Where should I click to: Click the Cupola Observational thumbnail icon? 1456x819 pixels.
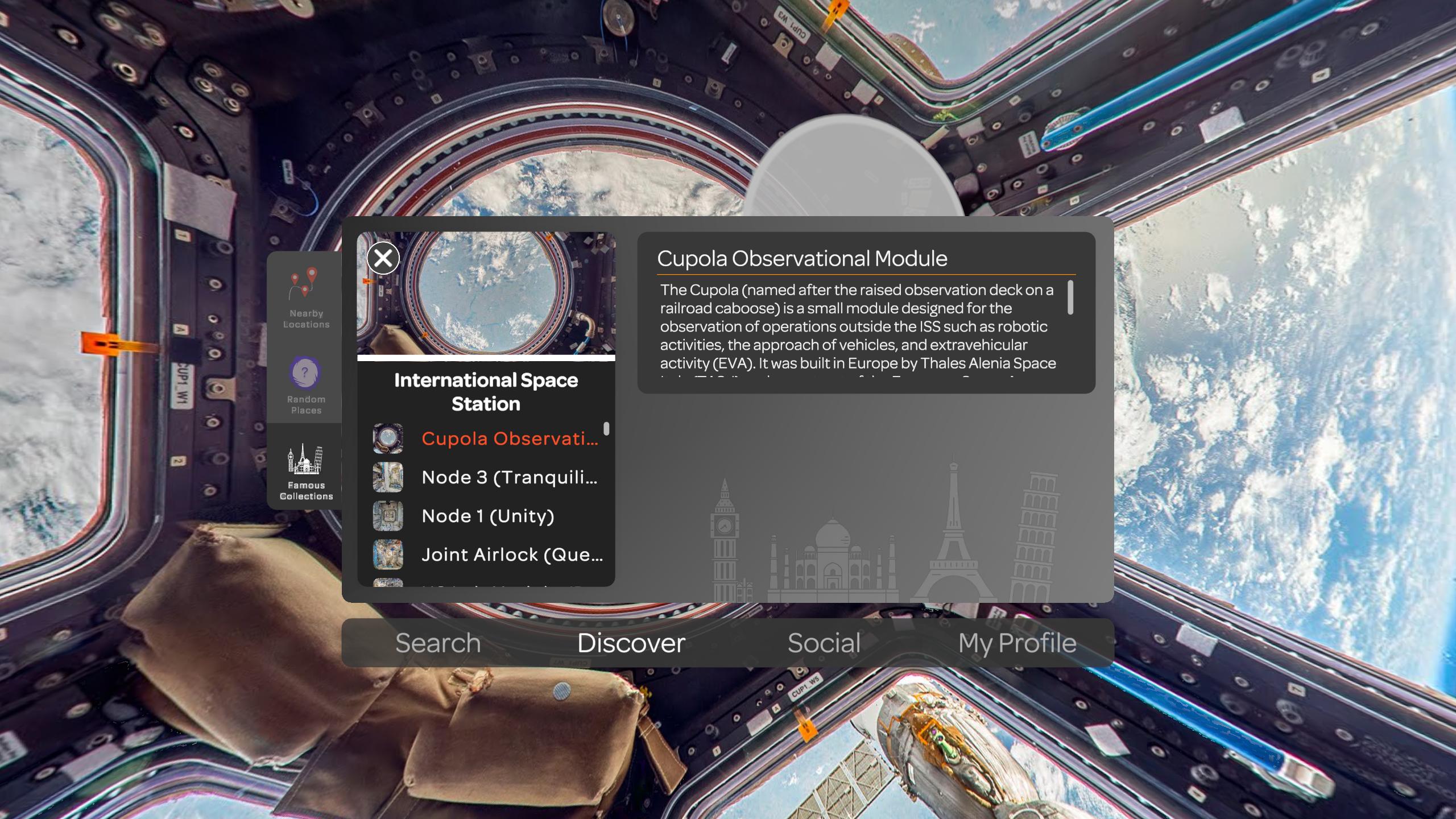tap(388, 439)
